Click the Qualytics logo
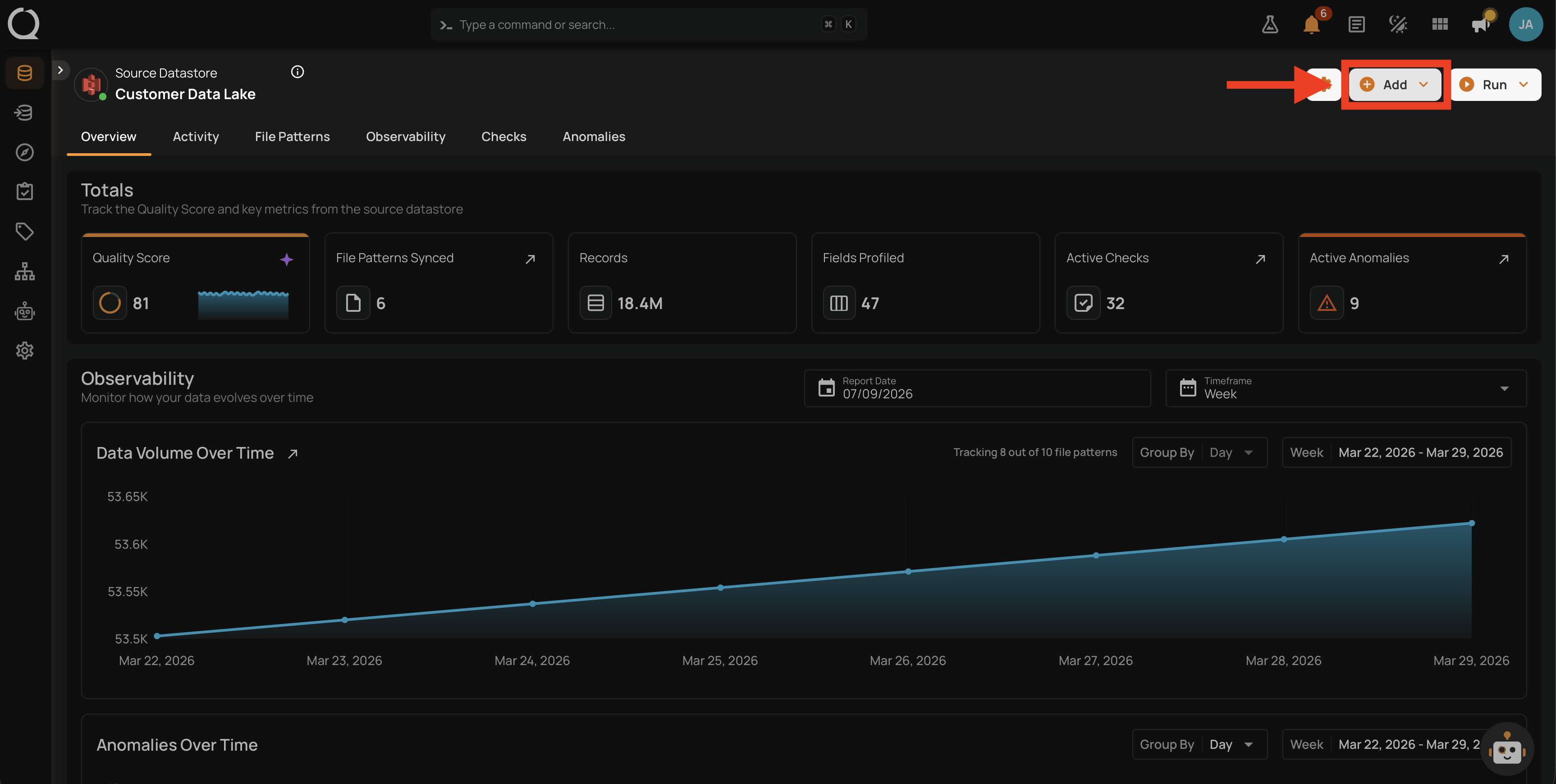 pos(23,23)
